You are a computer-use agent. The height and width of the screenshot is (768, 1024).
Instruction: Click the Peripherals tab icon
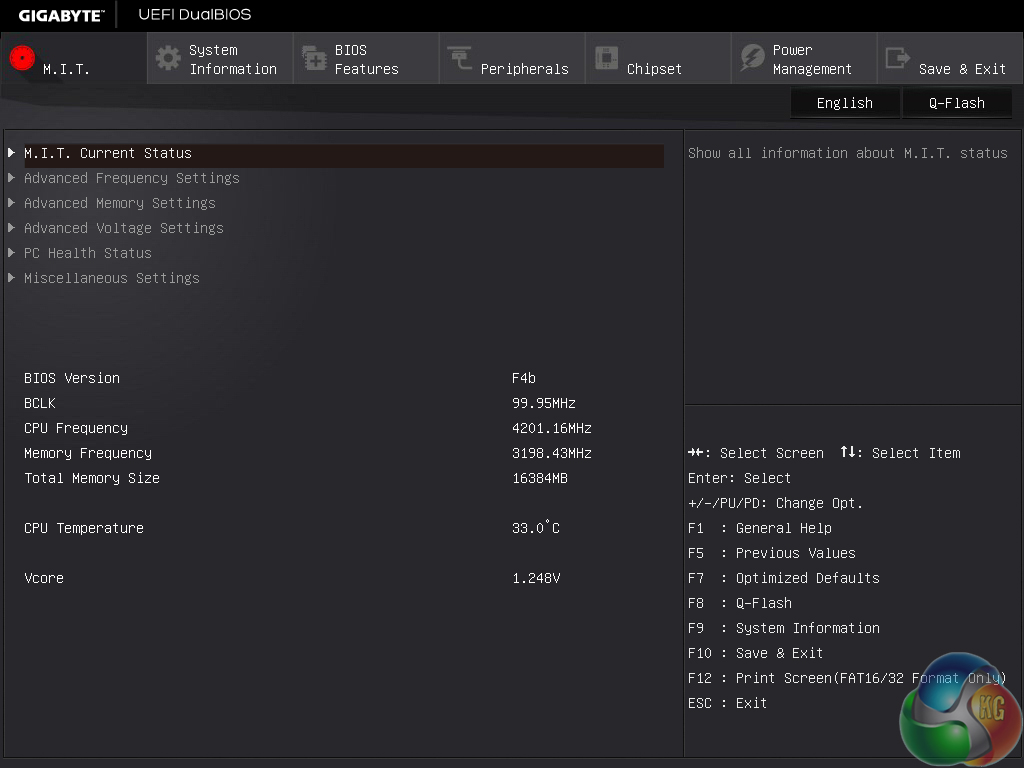pos(460,58)
